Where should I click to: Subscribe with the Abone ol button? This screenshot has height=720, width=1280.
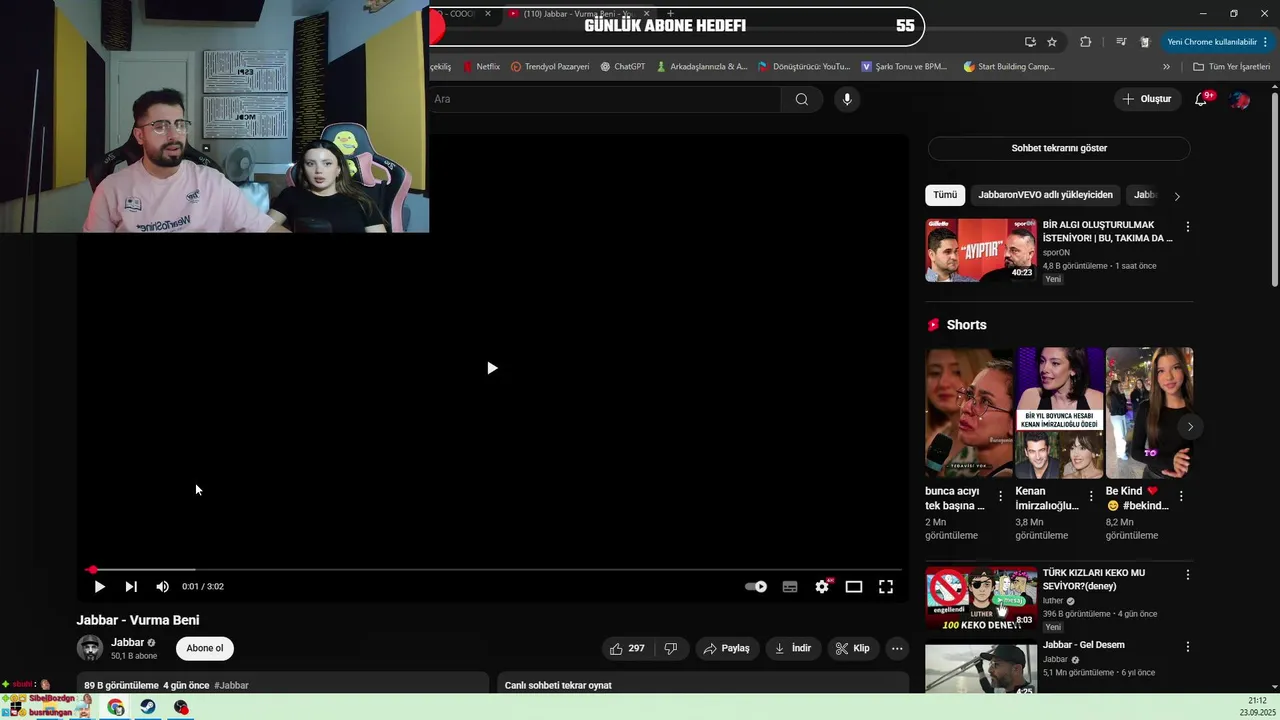[205, 648]
